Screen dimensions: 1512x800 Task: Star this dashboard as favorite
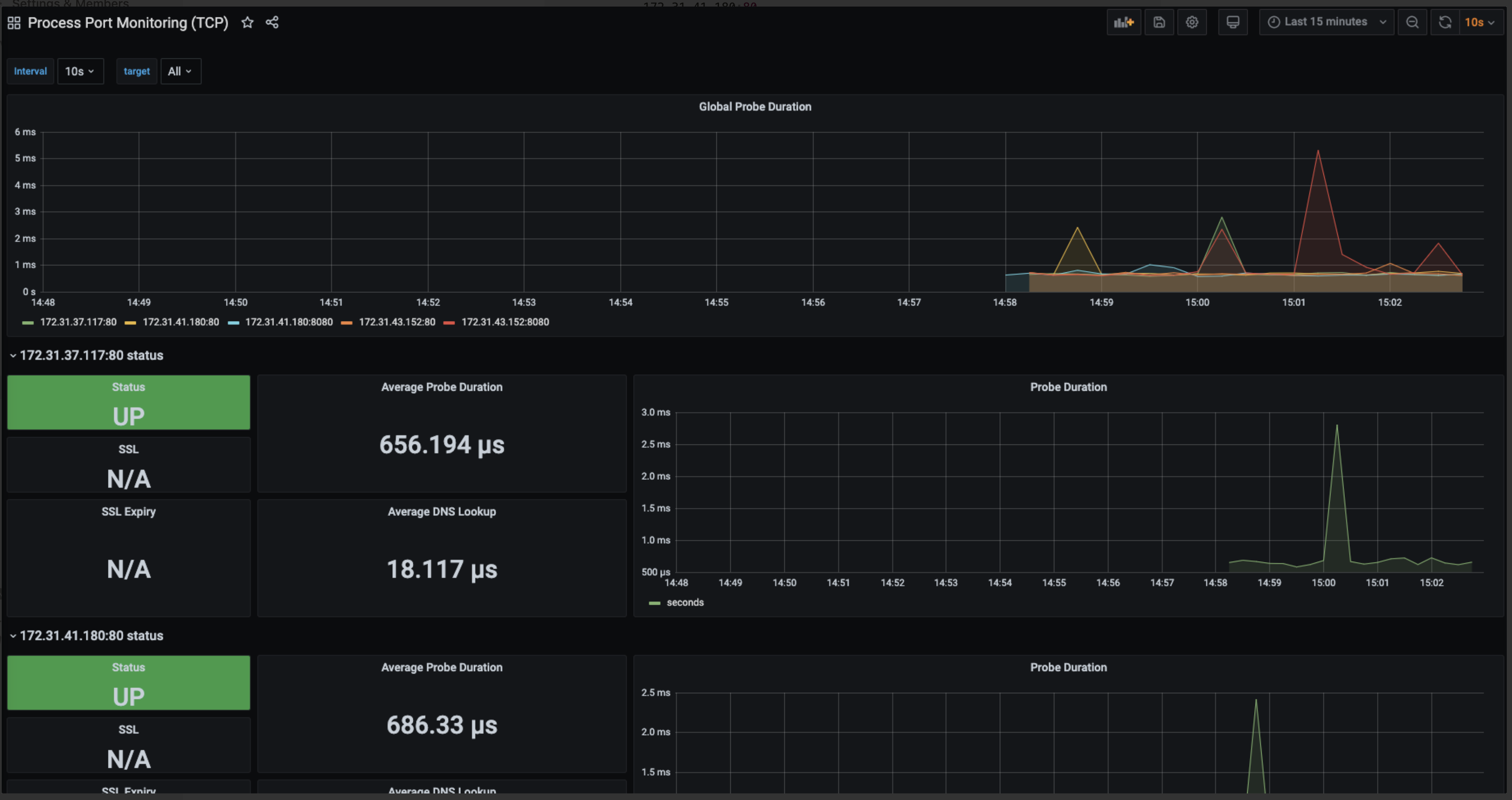click(248, 22)
